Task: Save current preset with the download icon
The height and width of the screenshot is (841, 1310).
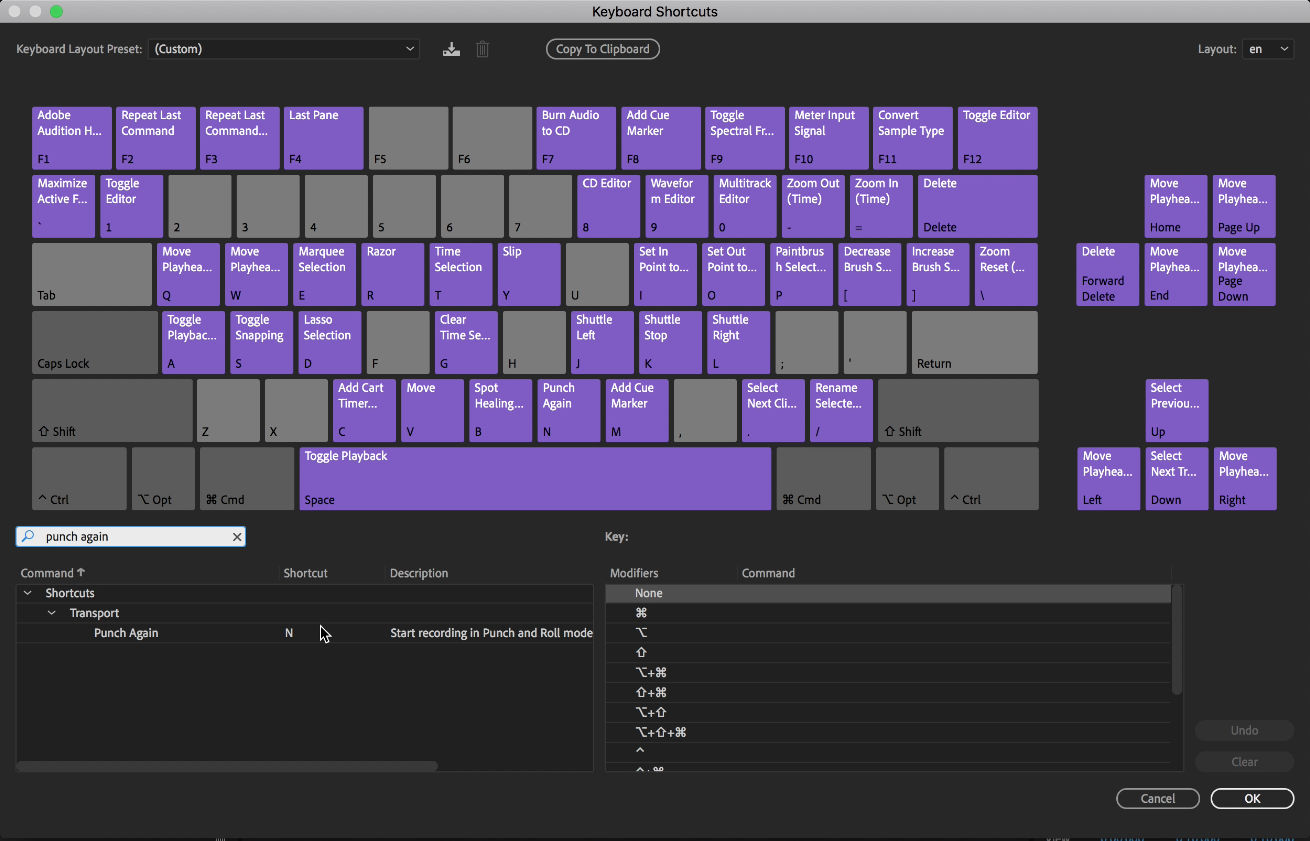Action: [451, 48]
